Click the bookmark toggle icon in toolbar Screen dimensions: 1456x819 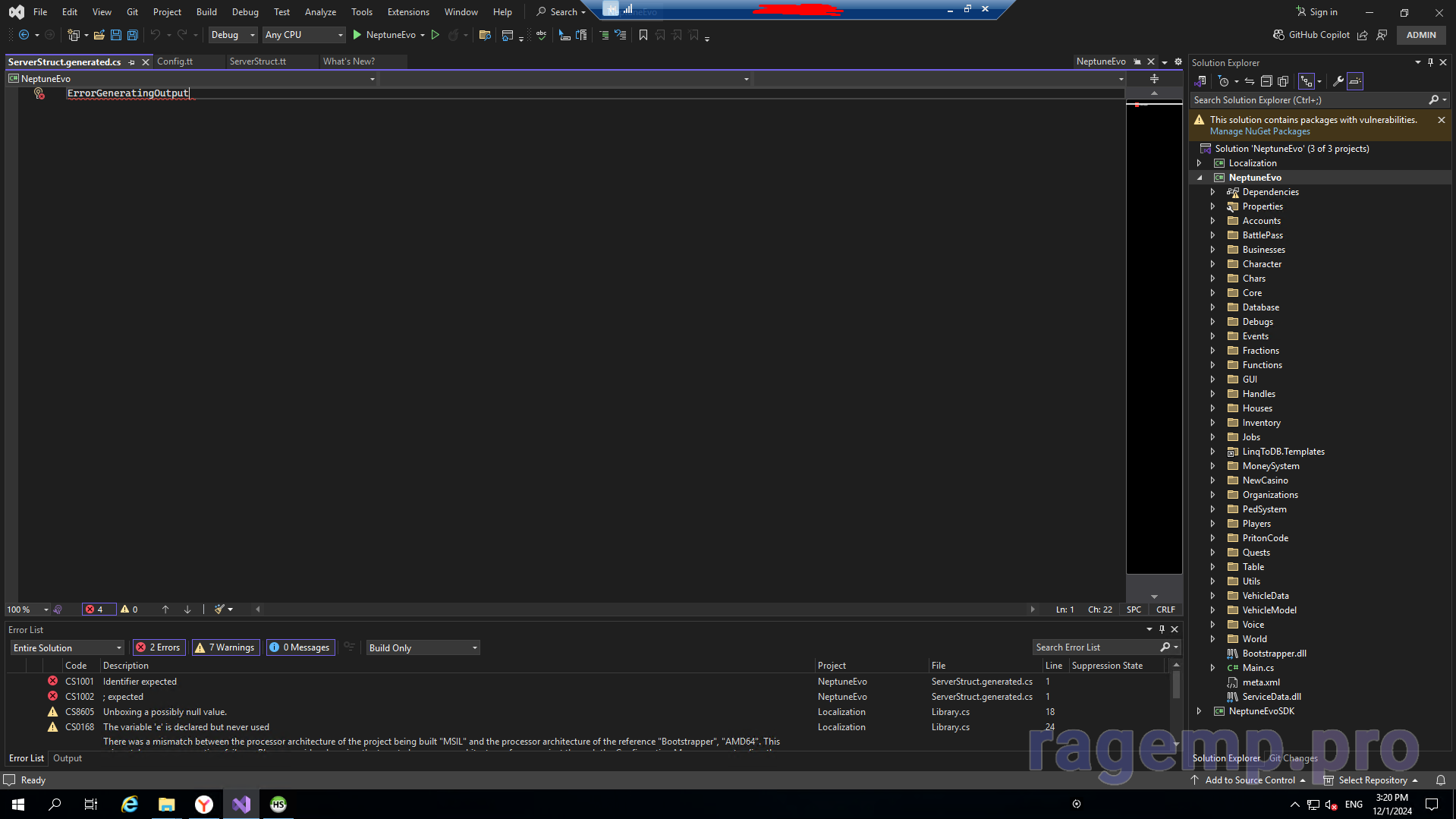click(643, 35)
